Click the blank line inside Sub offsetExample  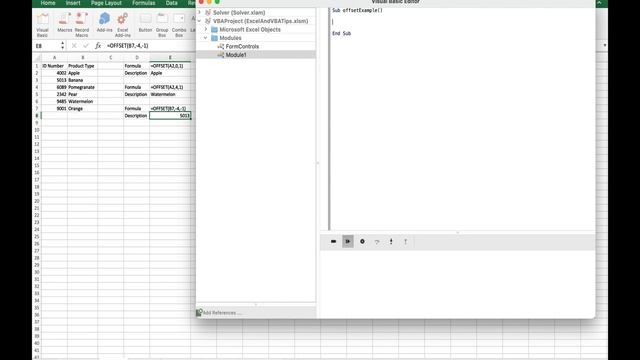[461, 22]
